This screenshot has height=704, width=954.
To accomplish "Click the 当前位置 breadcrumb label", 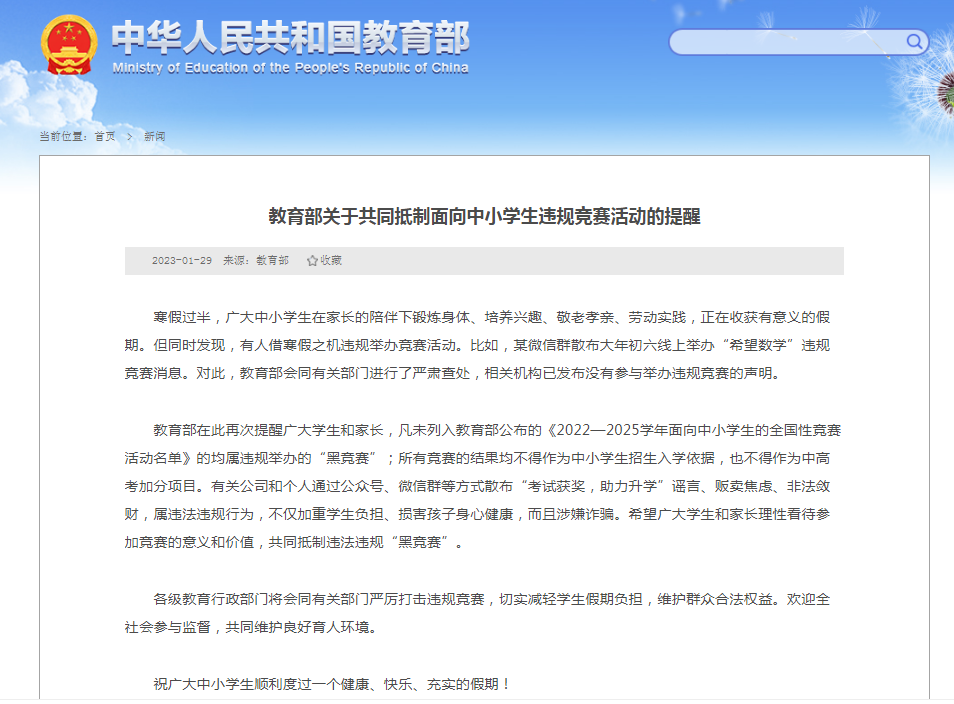I will [64, 136].
